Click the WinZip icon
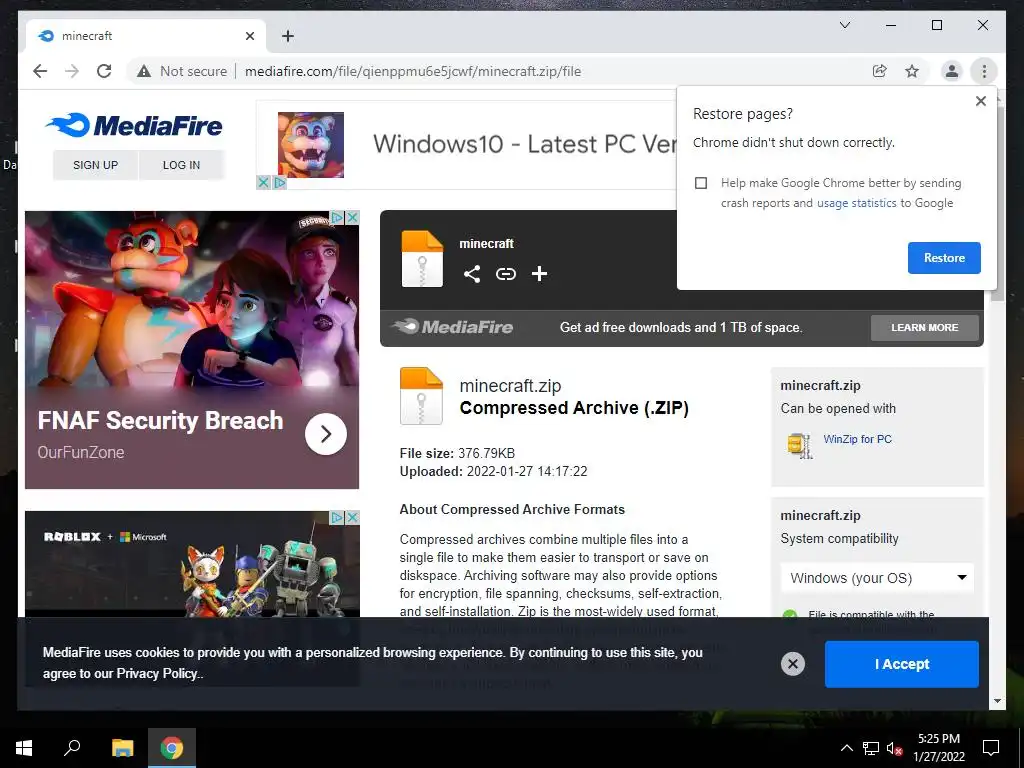 [x=799, y=445]
